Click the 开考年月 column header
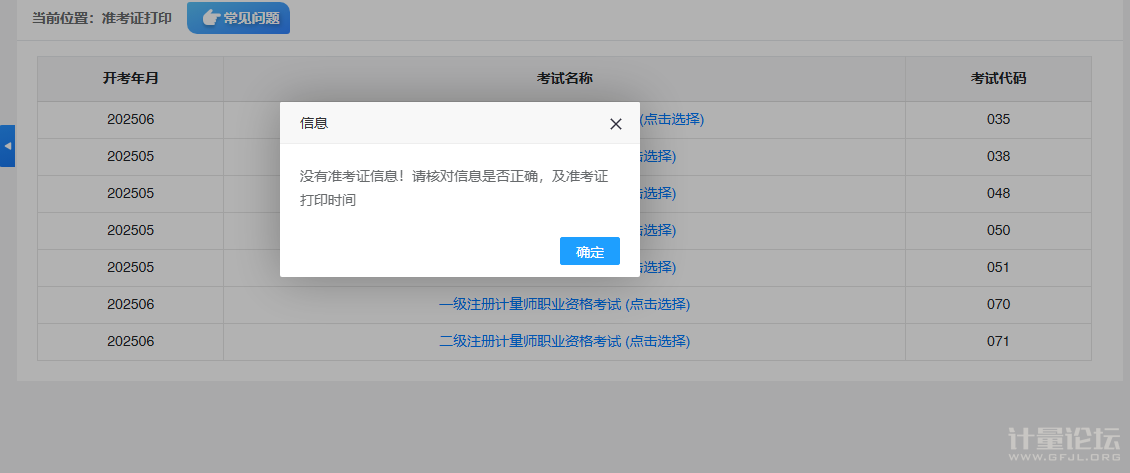 pos(130,79)
